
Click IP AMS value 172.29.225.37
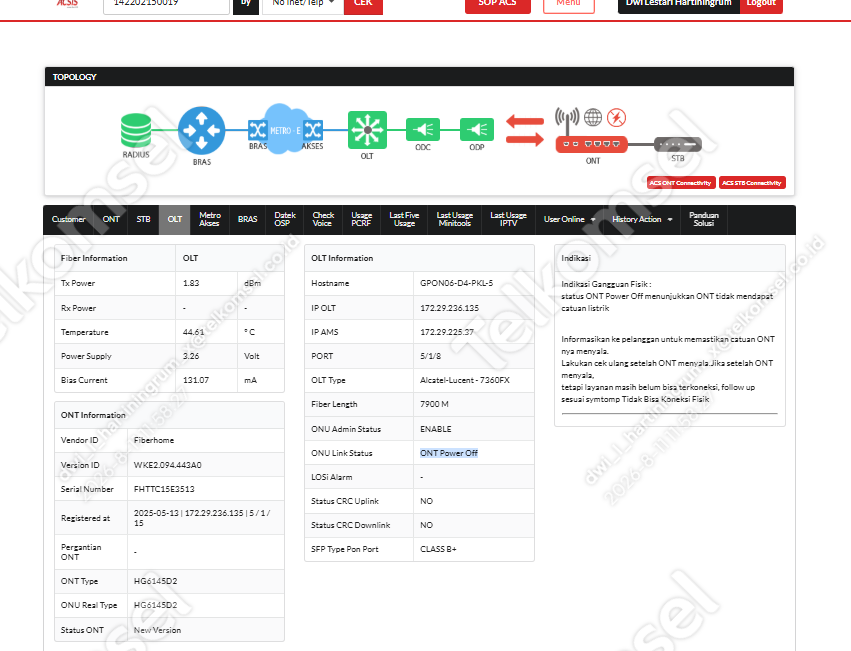(447, 332)
